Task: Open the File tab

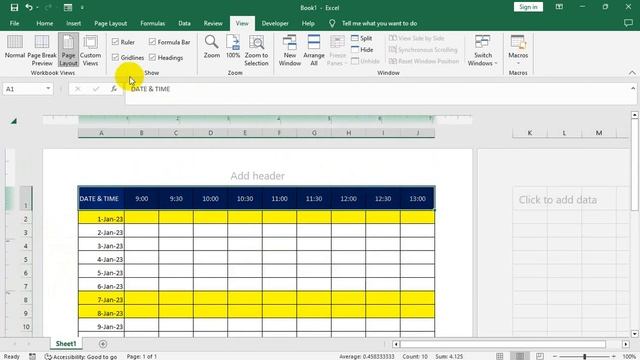Action: 14,23
